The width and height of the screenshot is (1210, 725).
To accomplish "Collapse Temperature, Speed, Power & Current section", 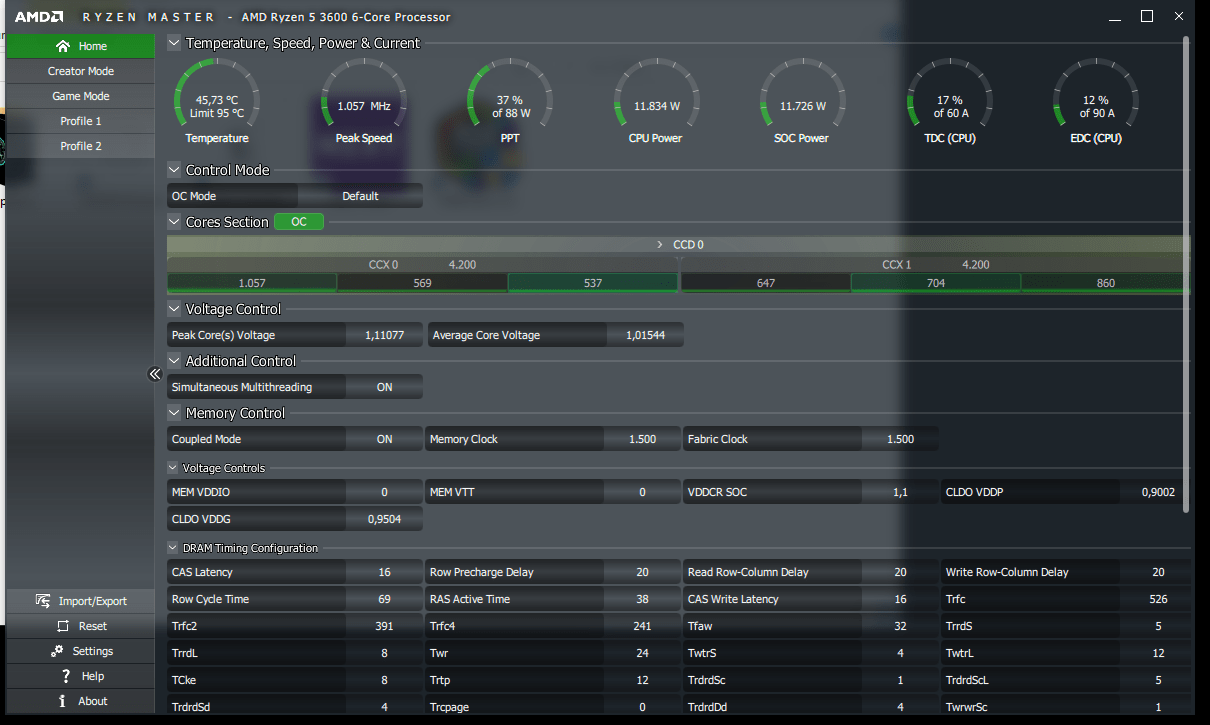I will [x=174, y=43].
